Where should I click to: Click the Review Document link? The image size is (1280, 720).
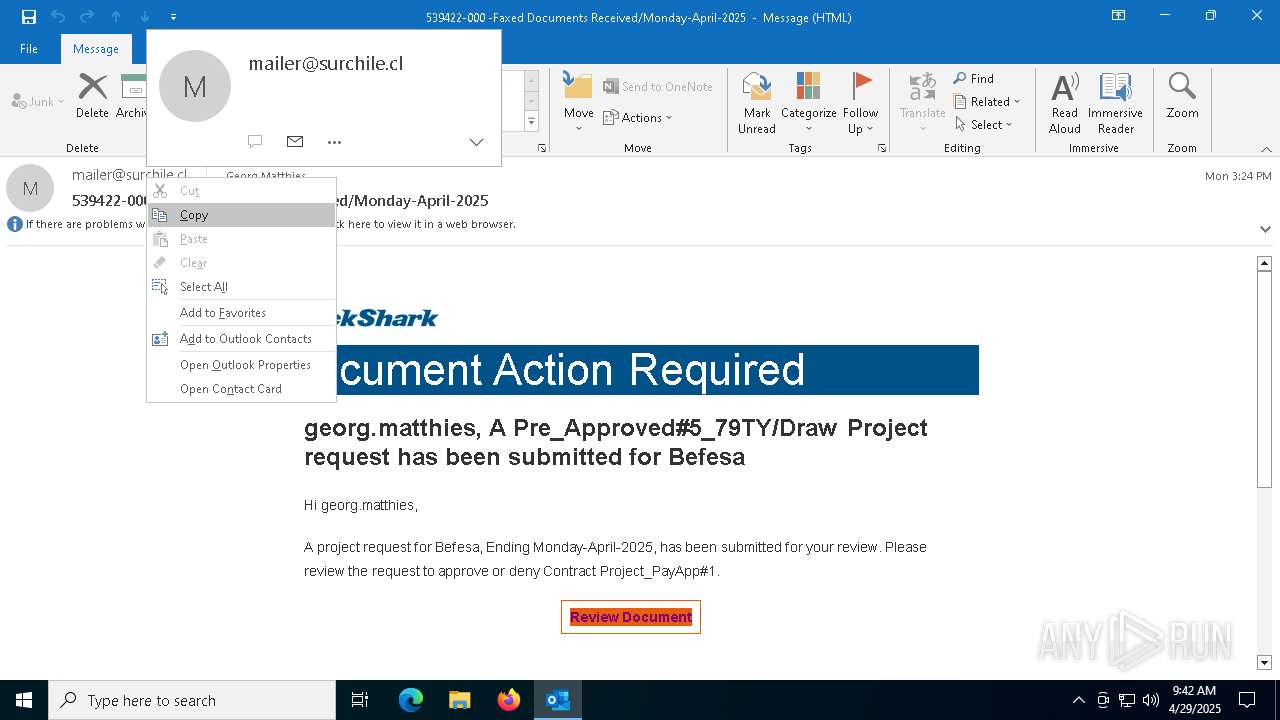pos(631,617)
